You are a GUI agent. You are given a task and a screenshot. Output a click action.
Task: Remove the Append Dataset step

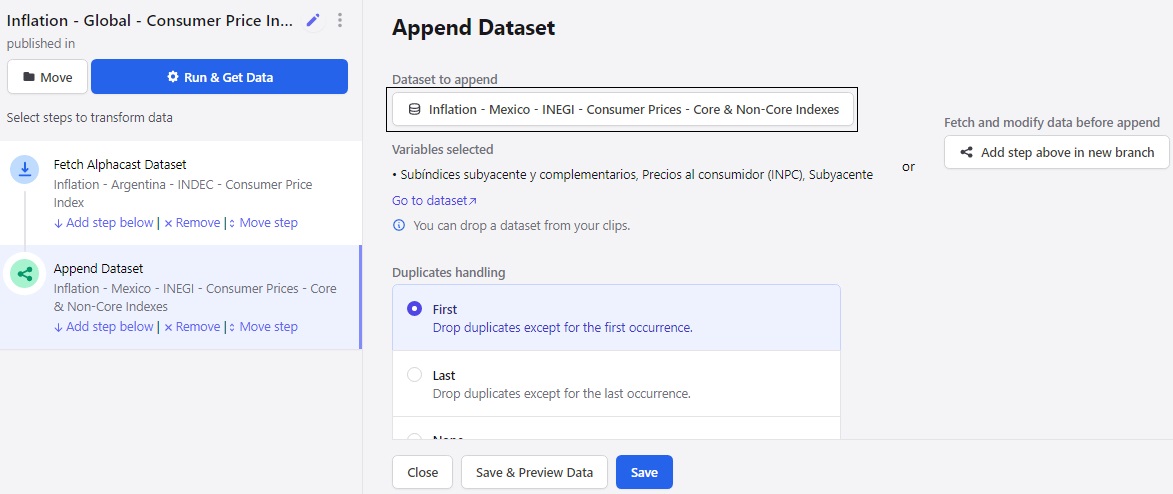click(x=192, y=326)
